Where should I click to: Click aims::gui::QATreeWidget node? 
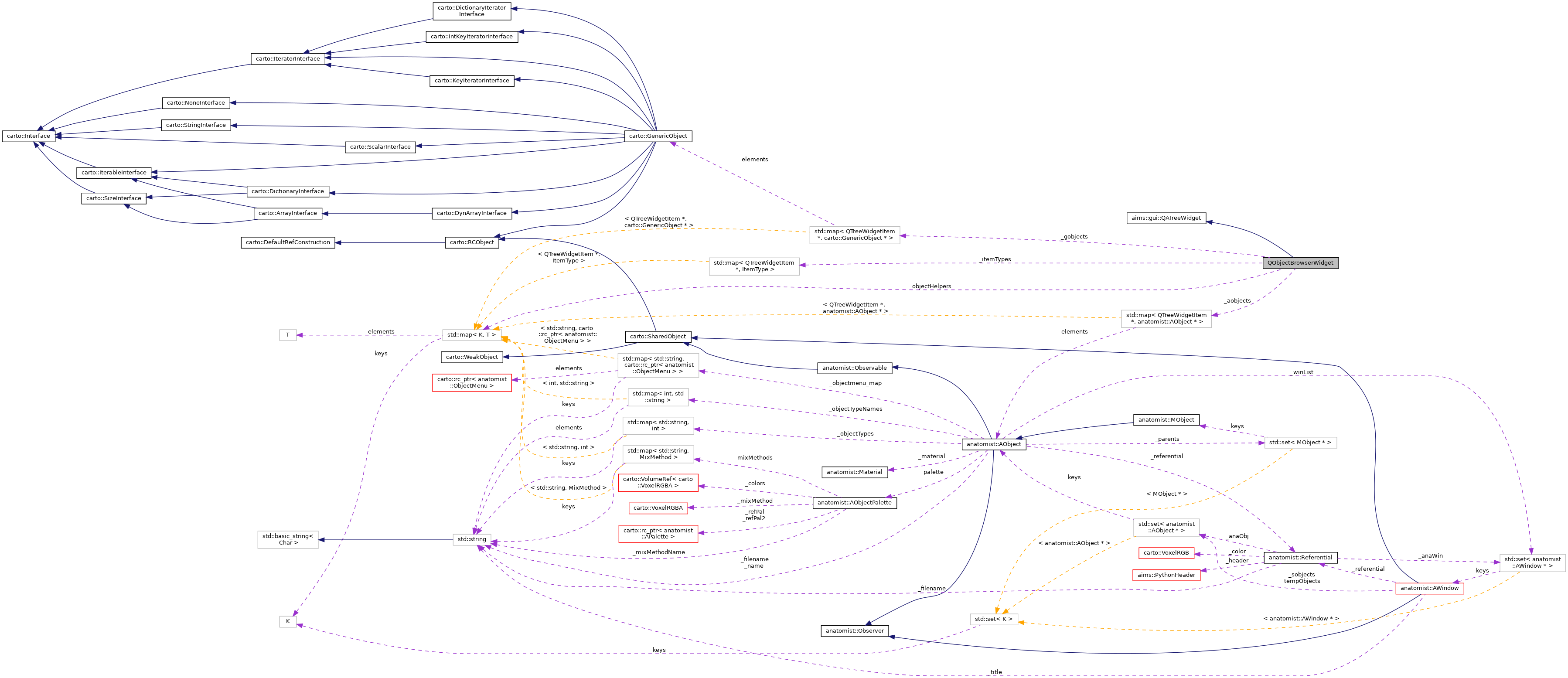(x=1166, y=218)
